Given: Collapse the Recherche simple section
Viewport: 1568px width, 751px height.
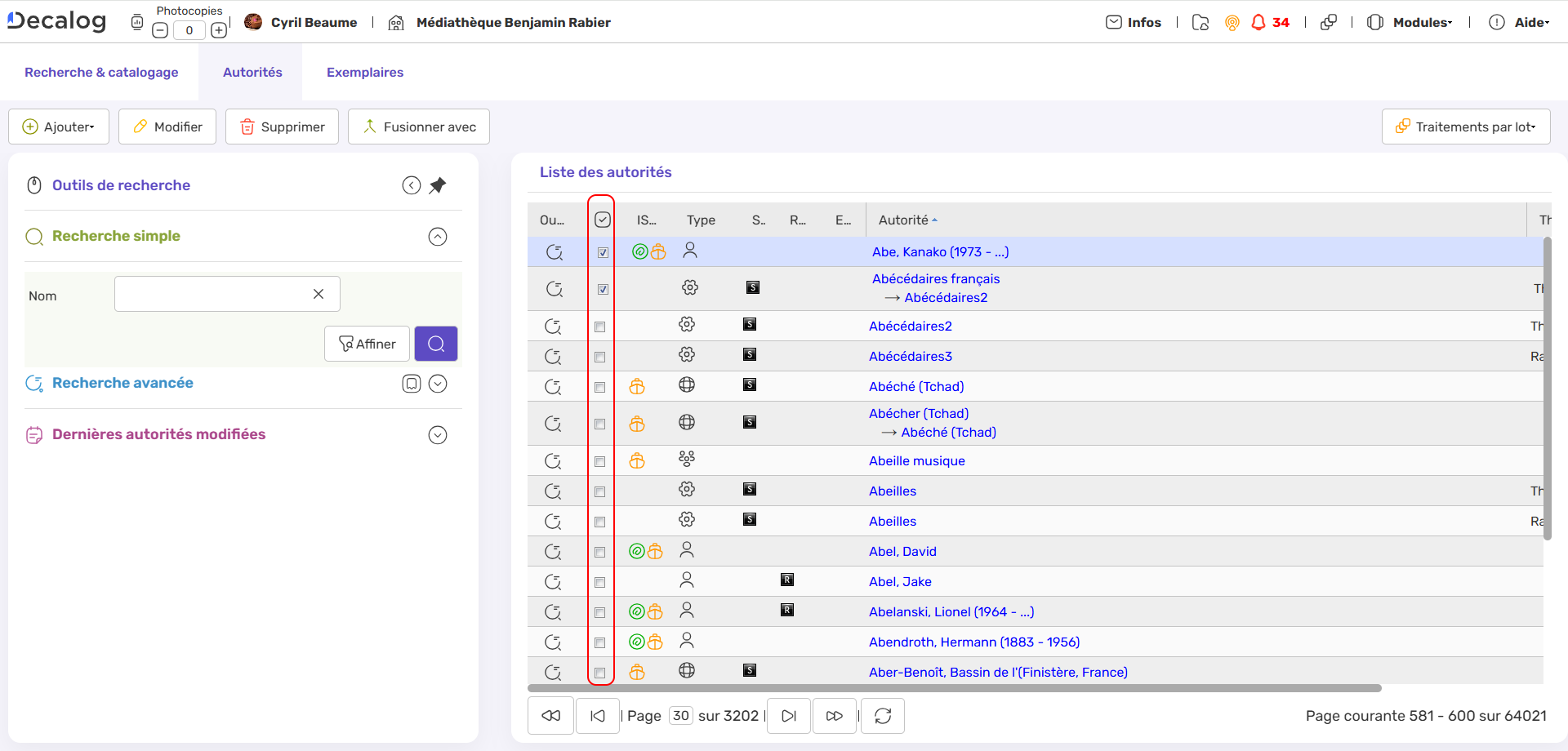Looking at the screenshot, I should [438, 237].
